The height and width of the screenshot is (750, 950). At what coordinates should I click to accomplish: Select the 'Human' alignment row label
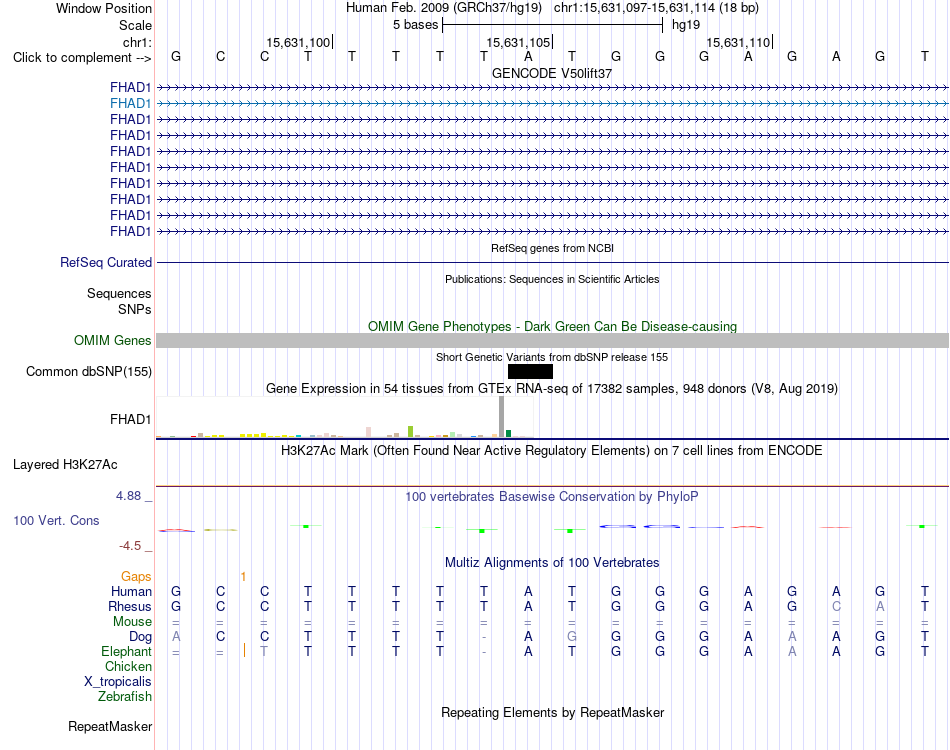[x=131, y=591]
